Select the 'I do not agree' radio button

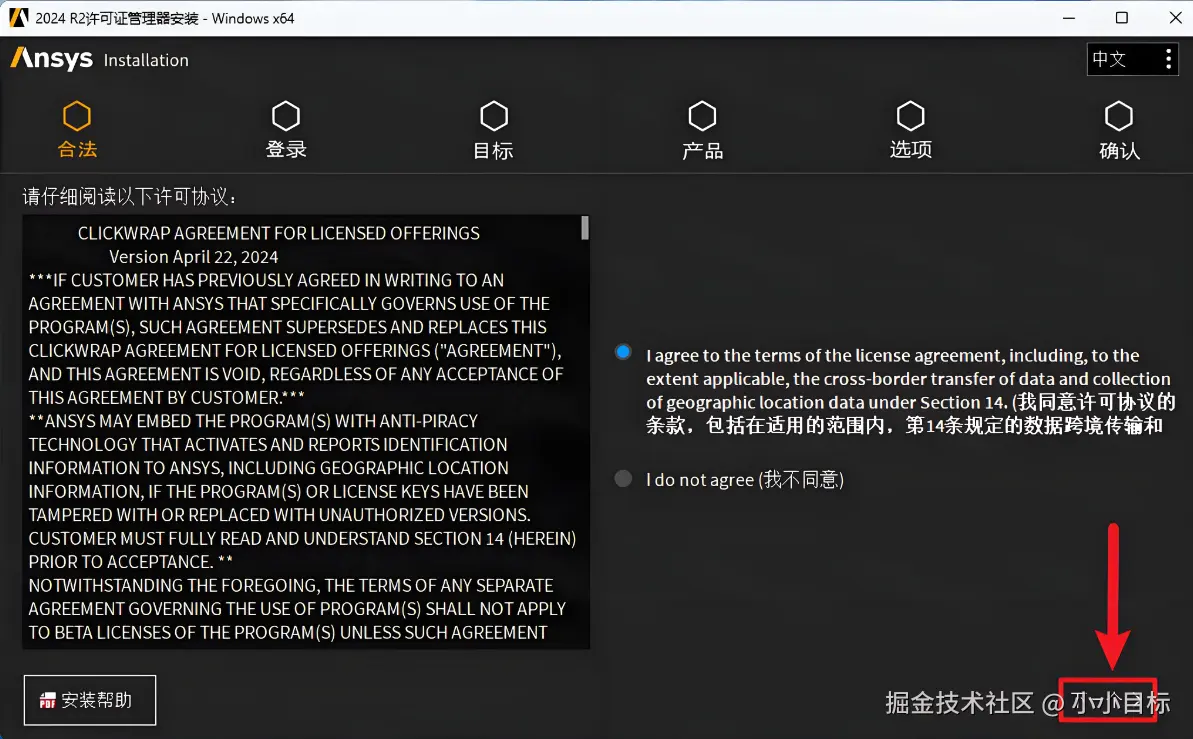click(x=623, y=479)
